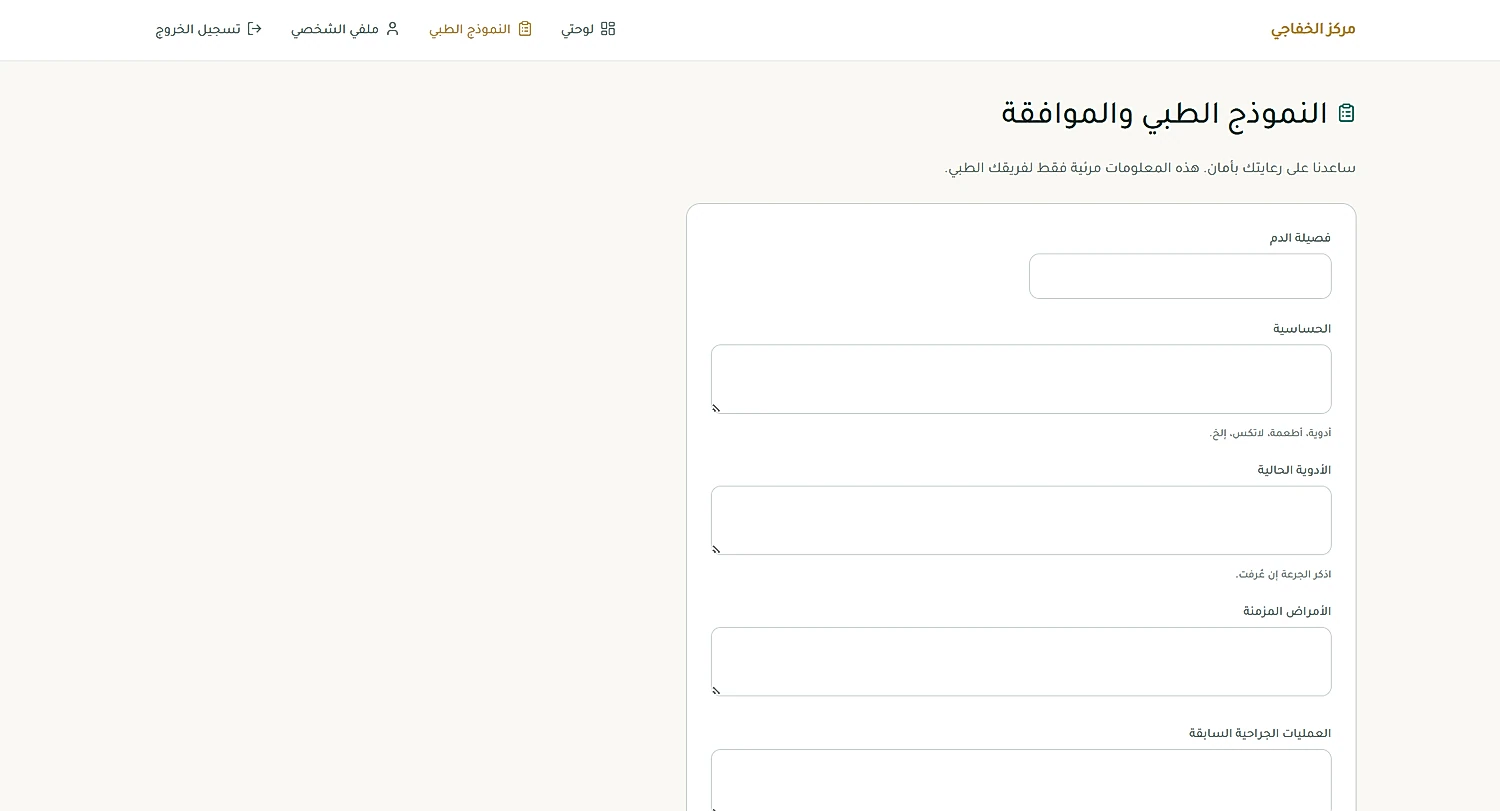Click the فصيلة الدم field label
This screenshot has width=1500, height=811.
[1300, 238]
